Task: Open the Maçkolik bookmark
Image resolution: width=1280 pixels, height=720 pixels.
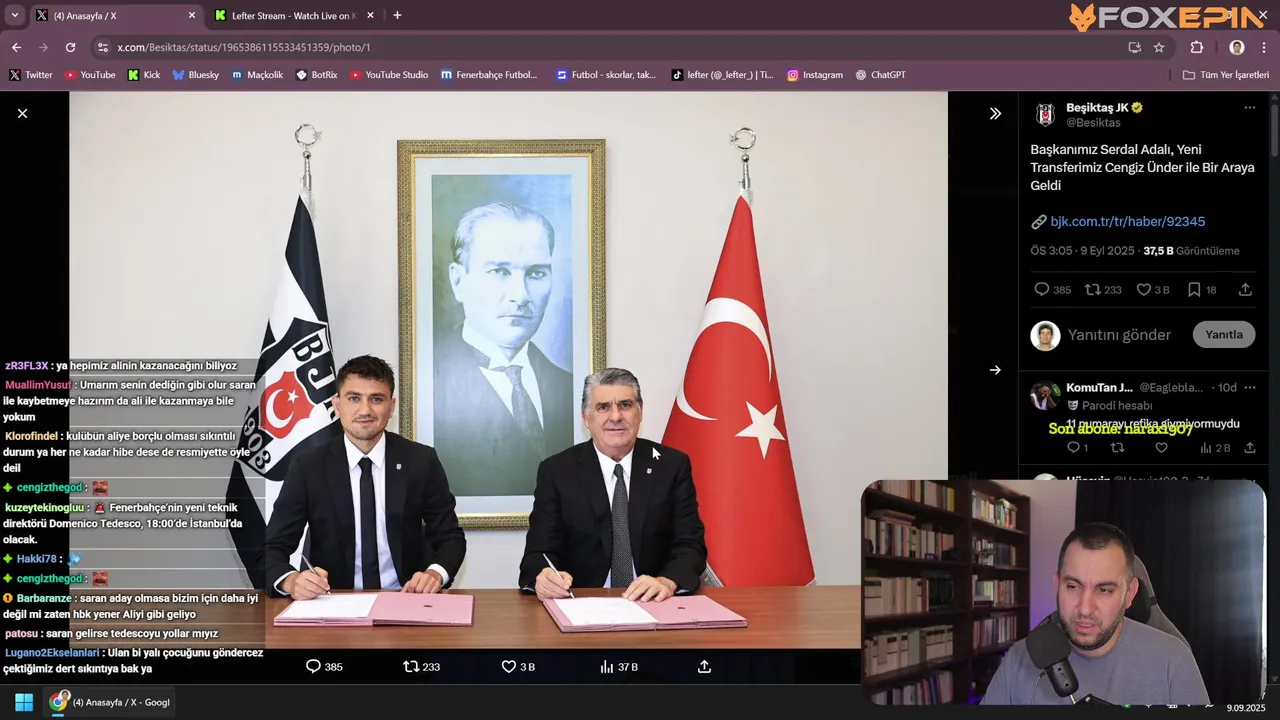Action: point(257,75)
